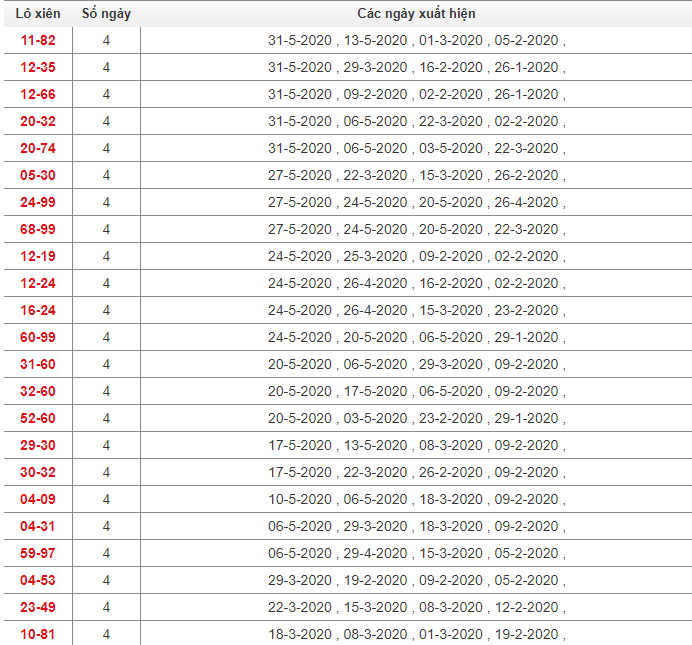The height and width of the screenshot is (645, 692).
Task: Click date 24-5-2020 in the 12-19 row
Action: pyautogui.click(x=300, y=256)
